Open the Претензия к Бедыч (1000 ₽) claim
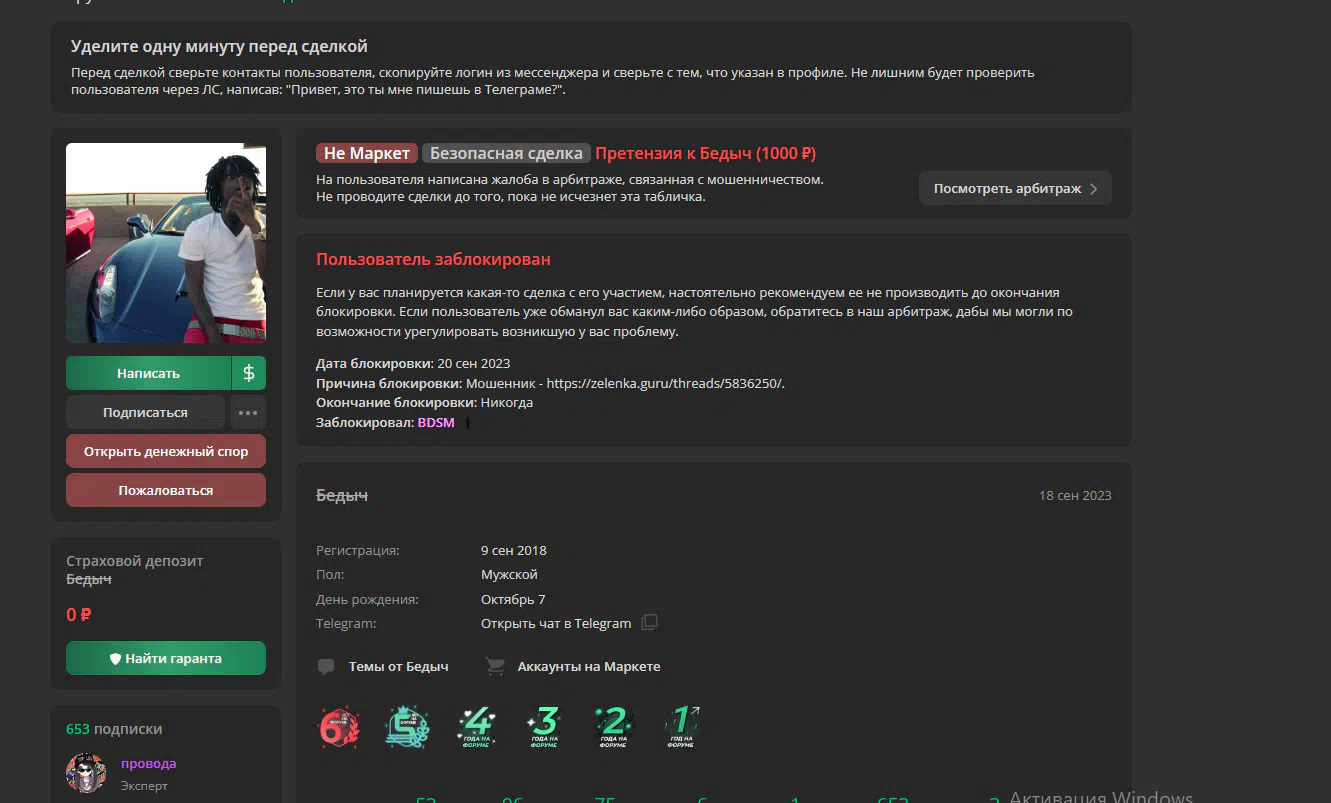 coord(706,153)
